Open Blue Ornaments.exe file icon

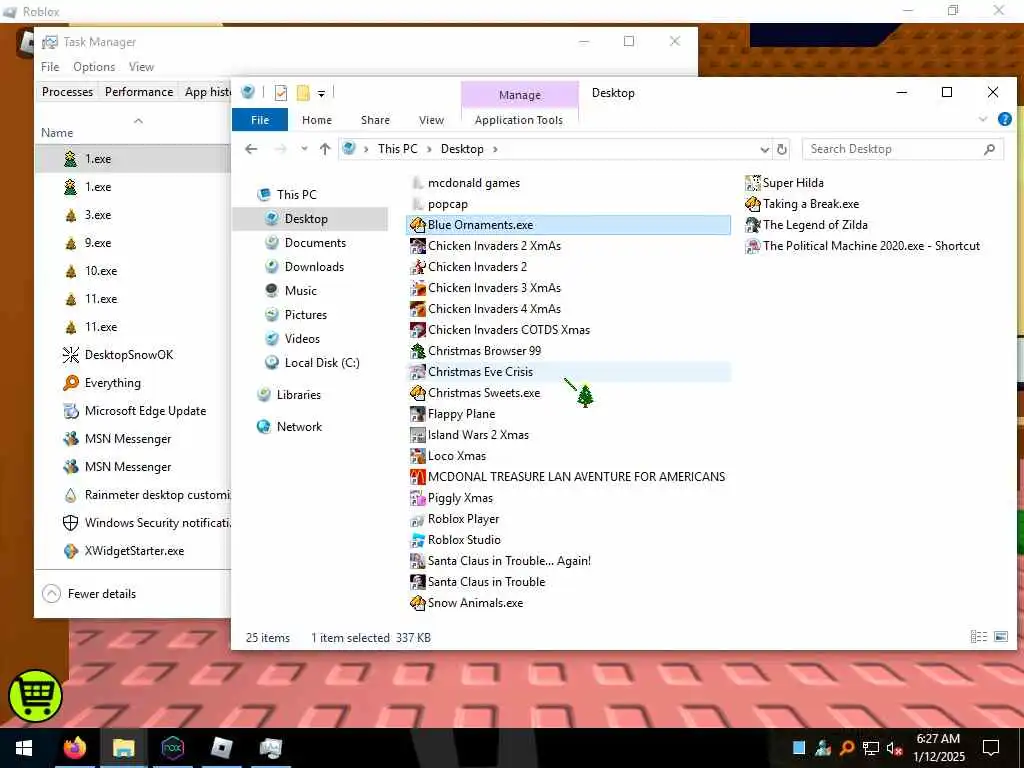click(x=417, y=225)
